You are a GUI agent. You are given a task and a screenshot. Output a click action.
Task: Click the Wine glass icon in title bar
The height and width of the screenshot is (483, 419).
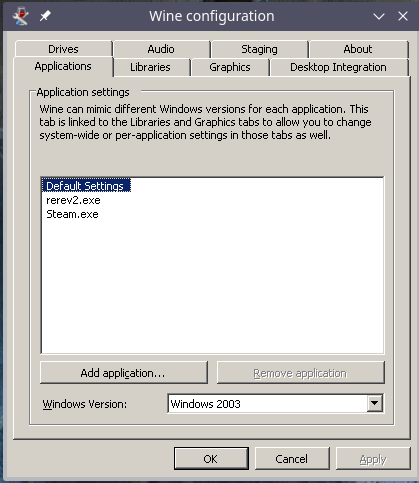pos(20,16)
